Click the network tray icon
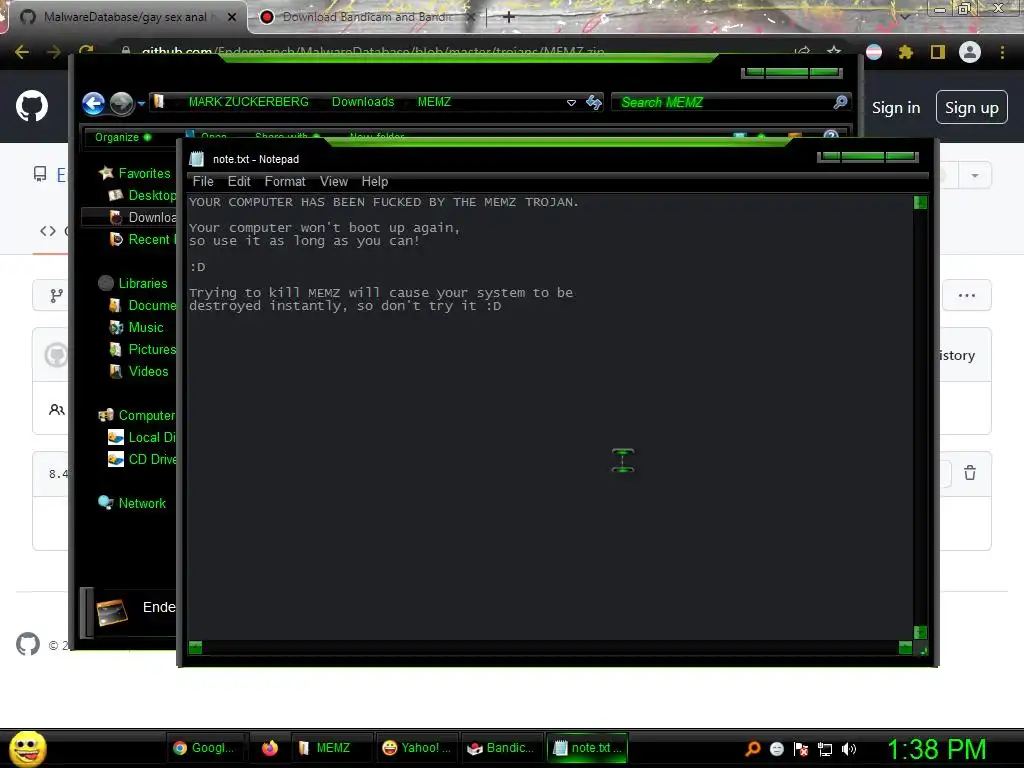Image resolution: width=1024 pixels, height=768 pixels. click(x=825, y=750)
